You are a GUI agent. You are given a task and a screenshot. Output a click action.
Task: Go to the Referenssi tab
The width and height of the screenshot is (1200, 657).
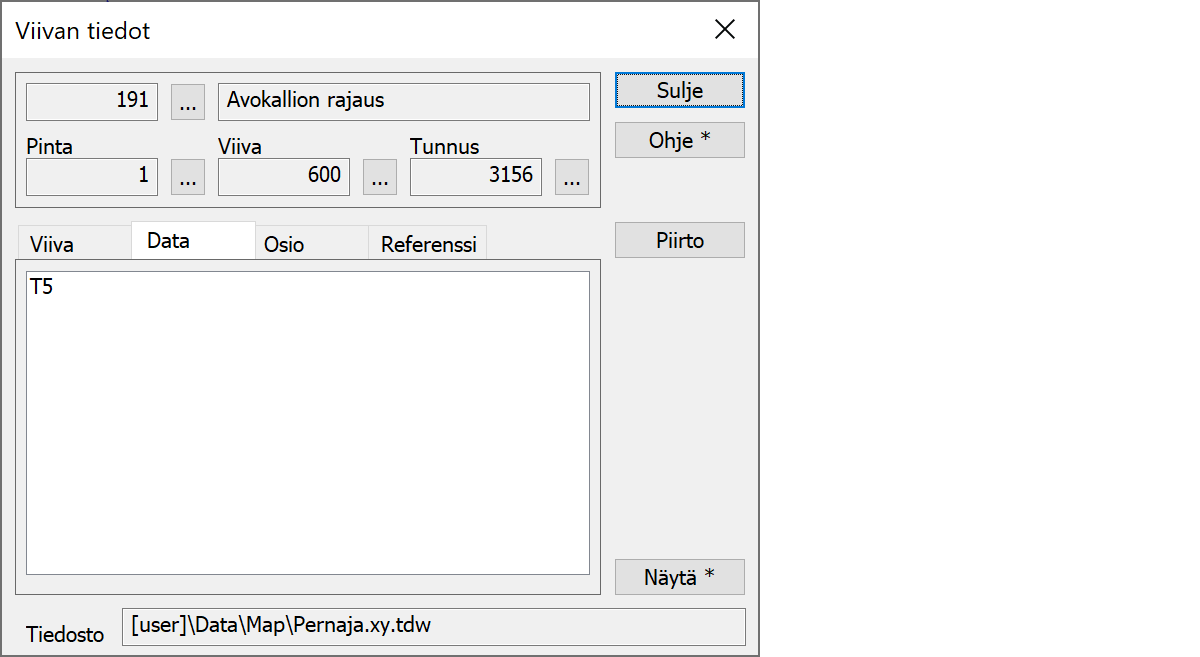428,245
